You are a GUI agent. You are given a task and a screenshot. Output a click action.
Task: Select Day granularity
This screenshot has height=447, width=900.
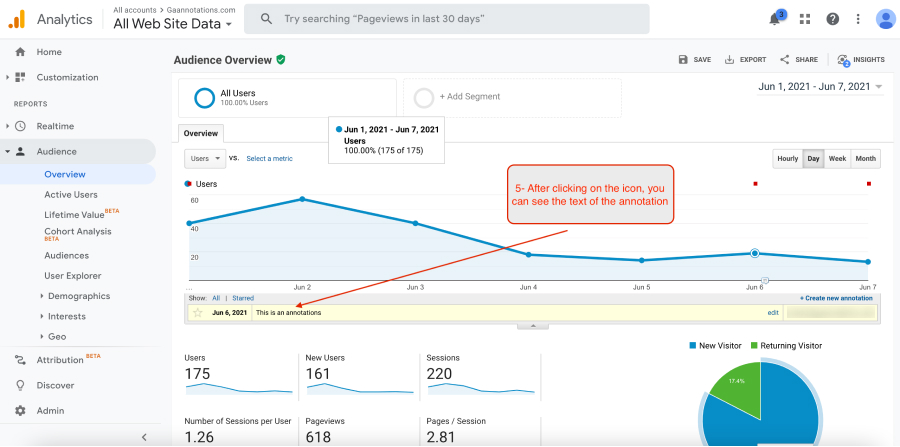[813, 159]
